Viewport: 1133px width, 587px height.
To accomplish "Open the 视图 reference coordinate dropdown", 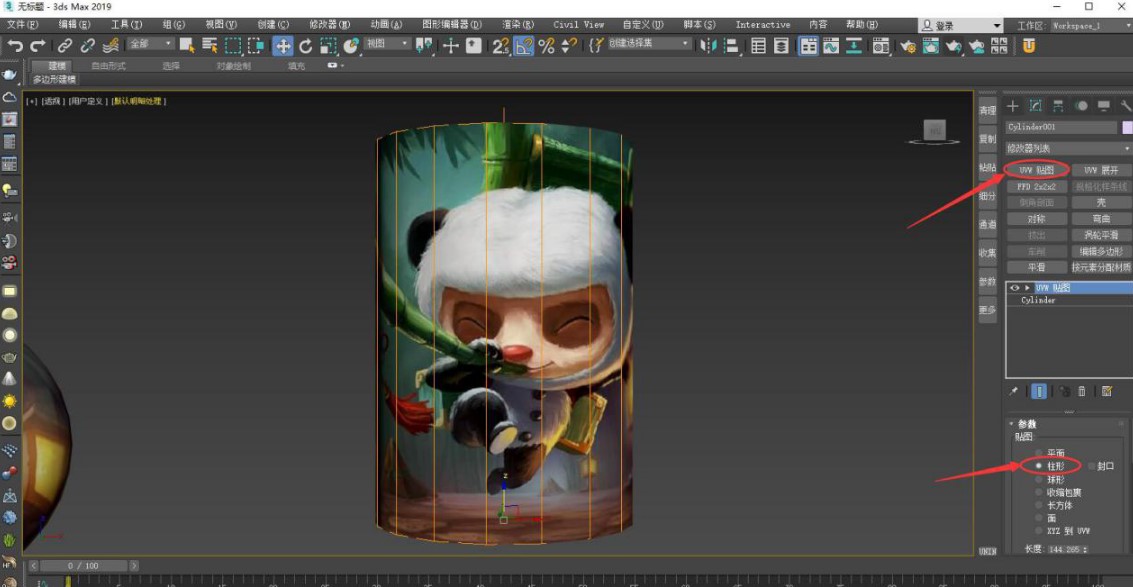I will [387, 44].
